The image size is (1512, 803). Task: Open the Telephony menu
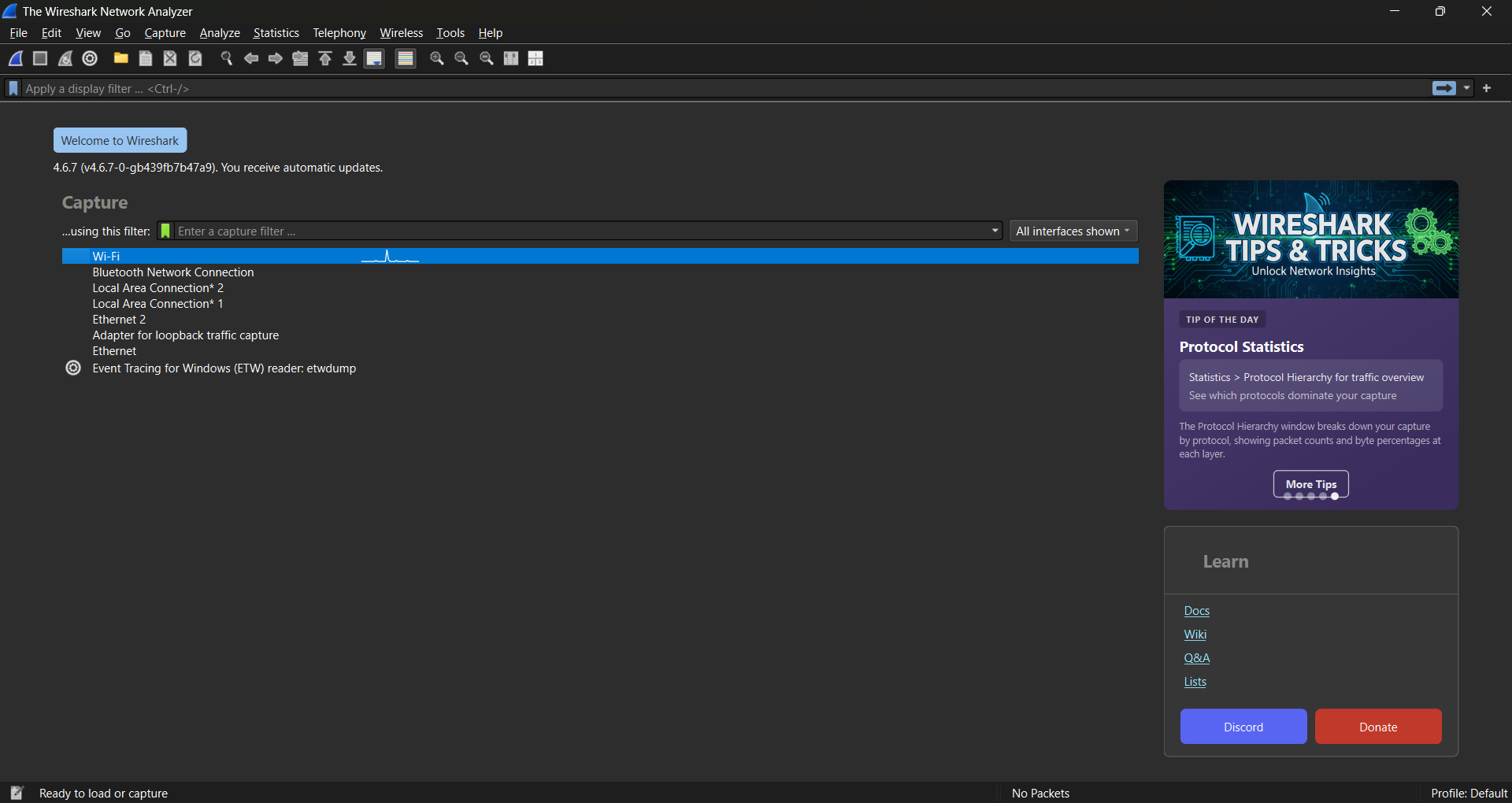click(339, 33)
